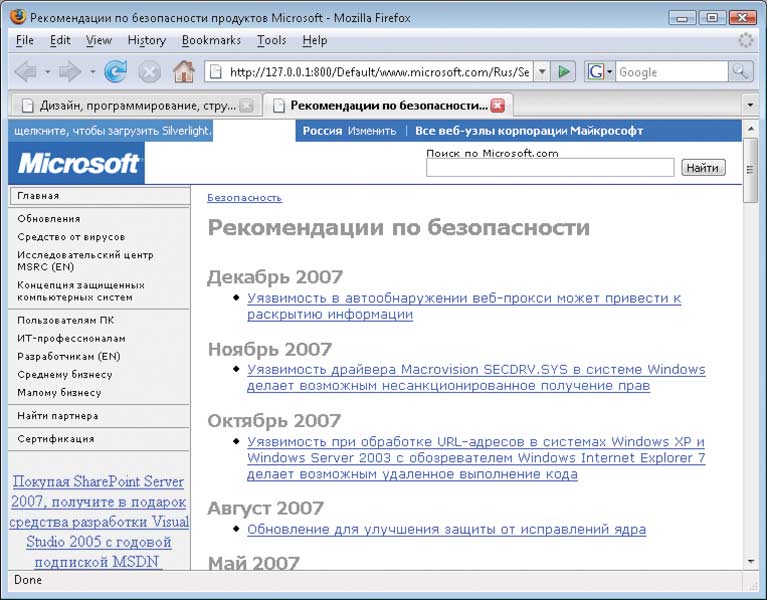Close the Рекомендации по безопасности tab
Viewport: 767px width, 600px height.
[498, 105]
